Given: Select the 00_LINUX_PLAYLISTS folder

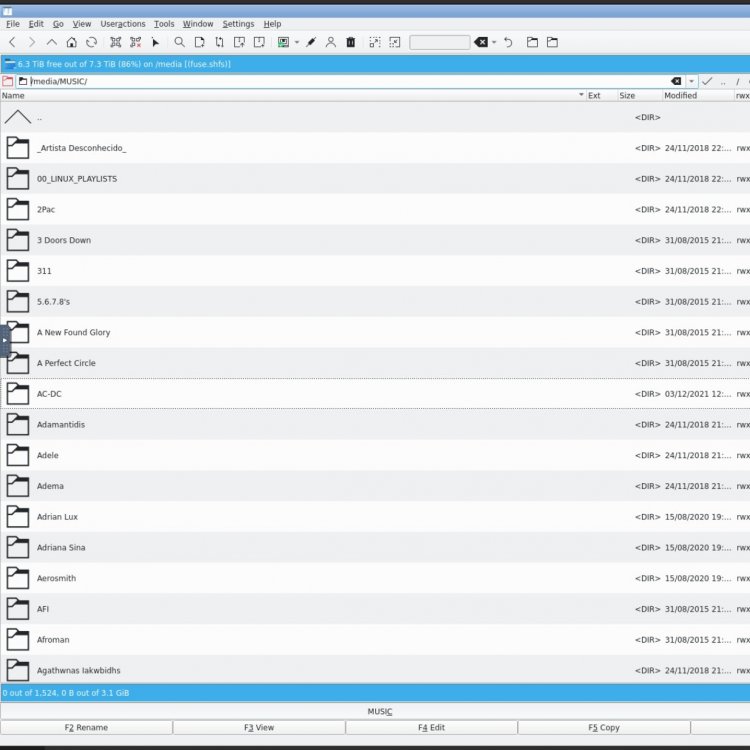Looking at the screenshot, I should (x=375, y=179).
